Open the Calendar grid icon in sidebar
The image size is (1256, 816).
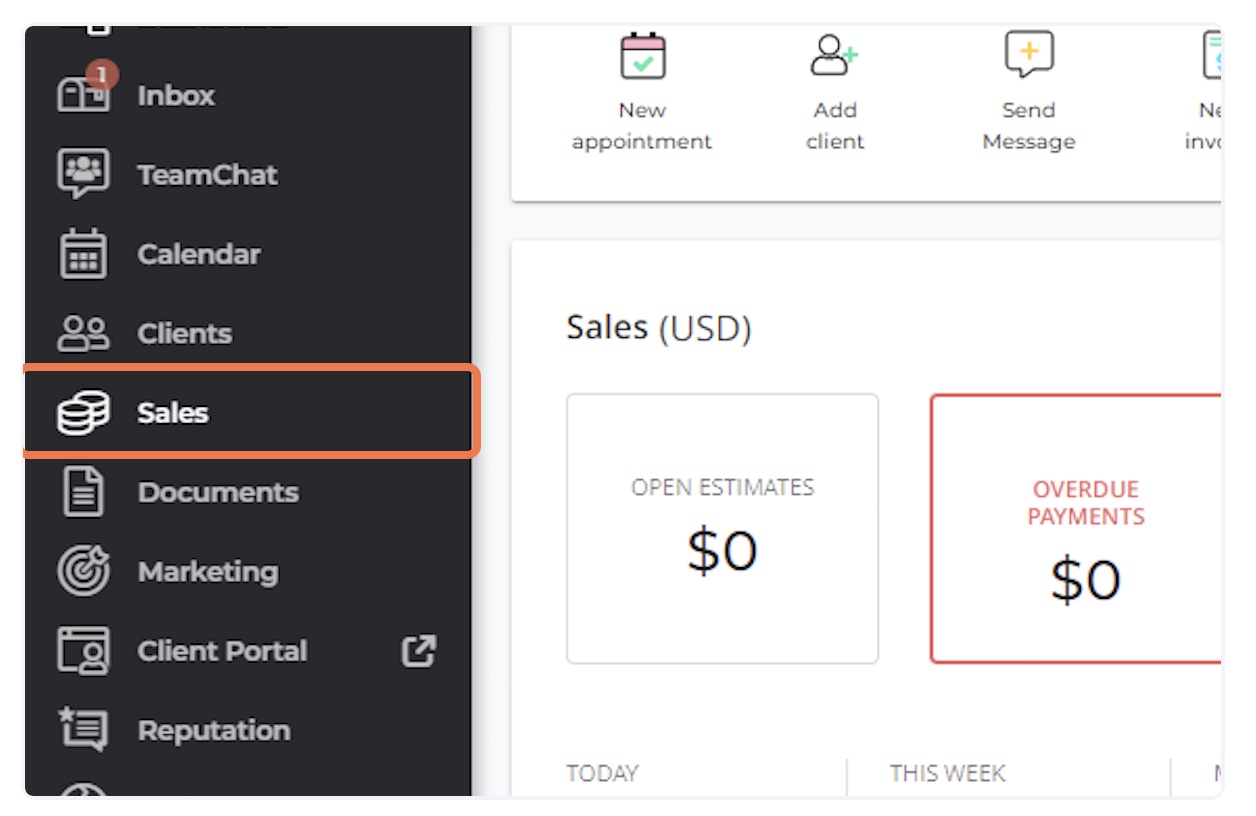pos(84,253)
